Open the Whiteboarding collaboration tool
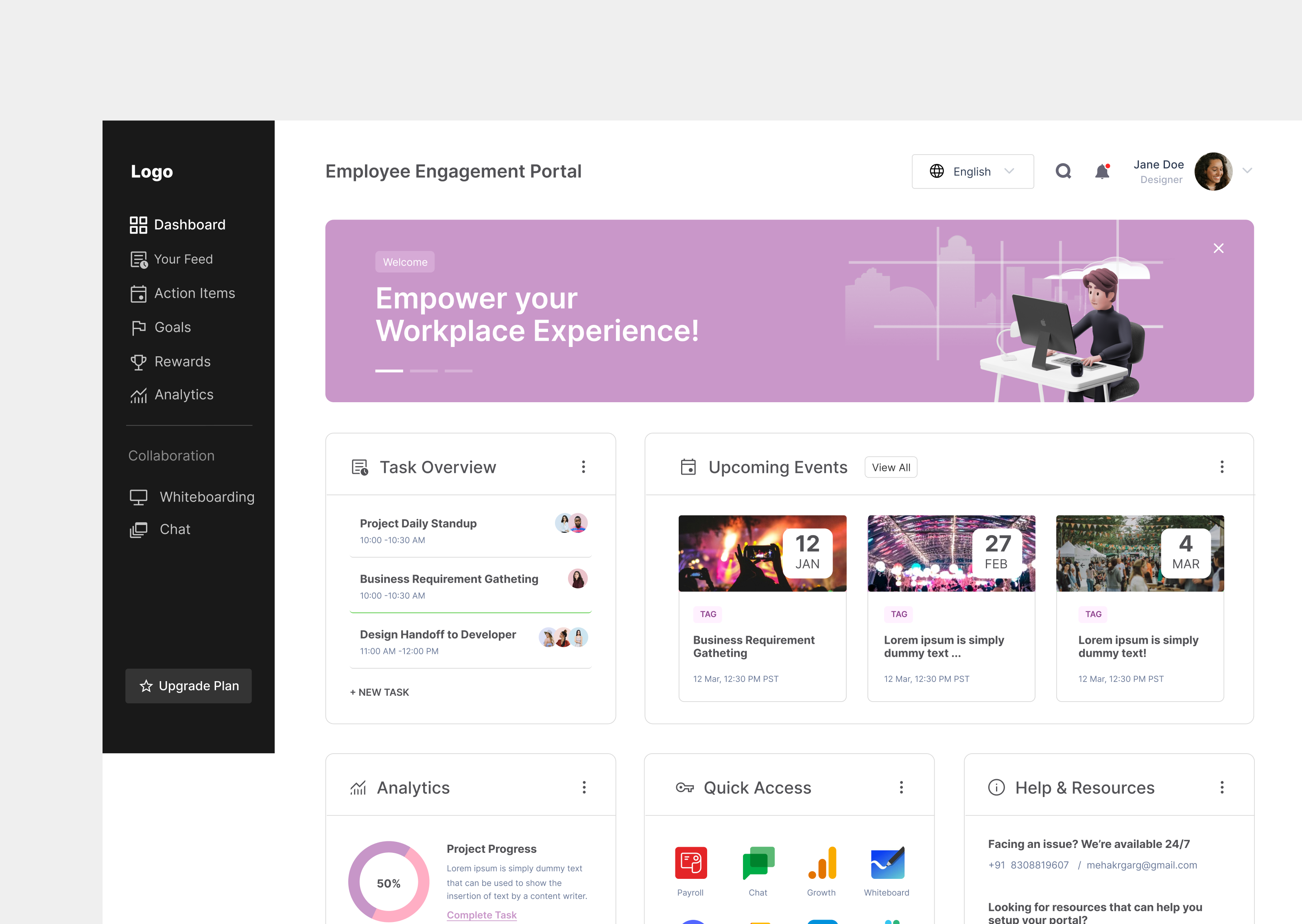1302x924 pixels. coord(207,496)
